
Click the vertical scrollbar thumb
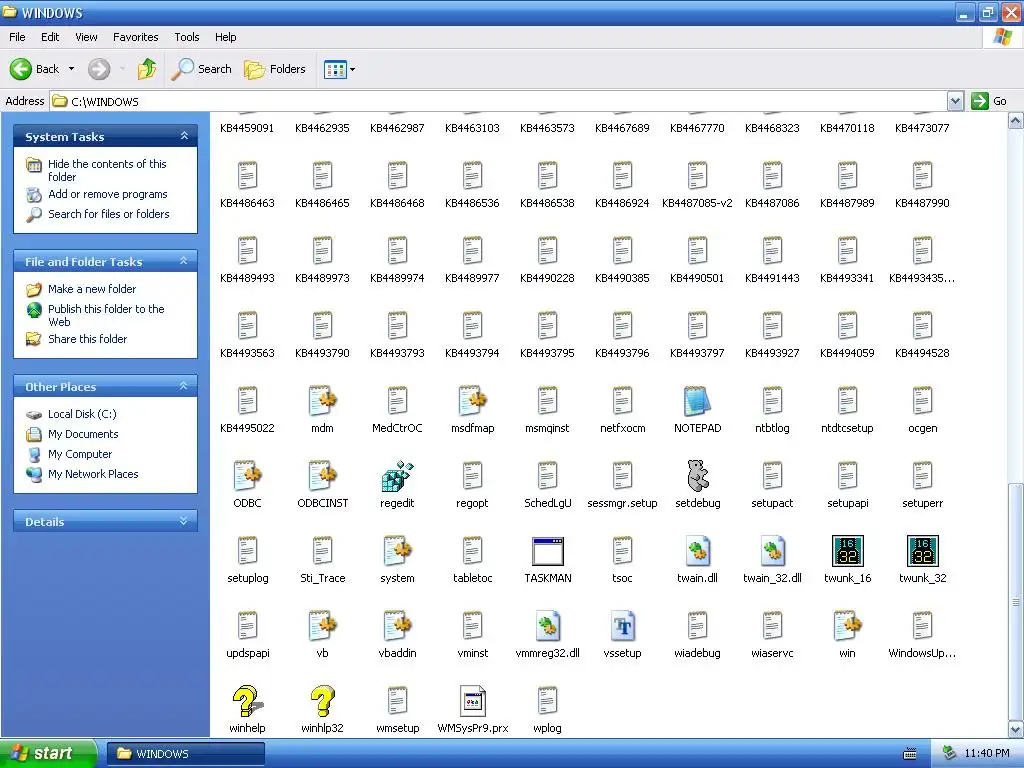tap(1016, 601)
